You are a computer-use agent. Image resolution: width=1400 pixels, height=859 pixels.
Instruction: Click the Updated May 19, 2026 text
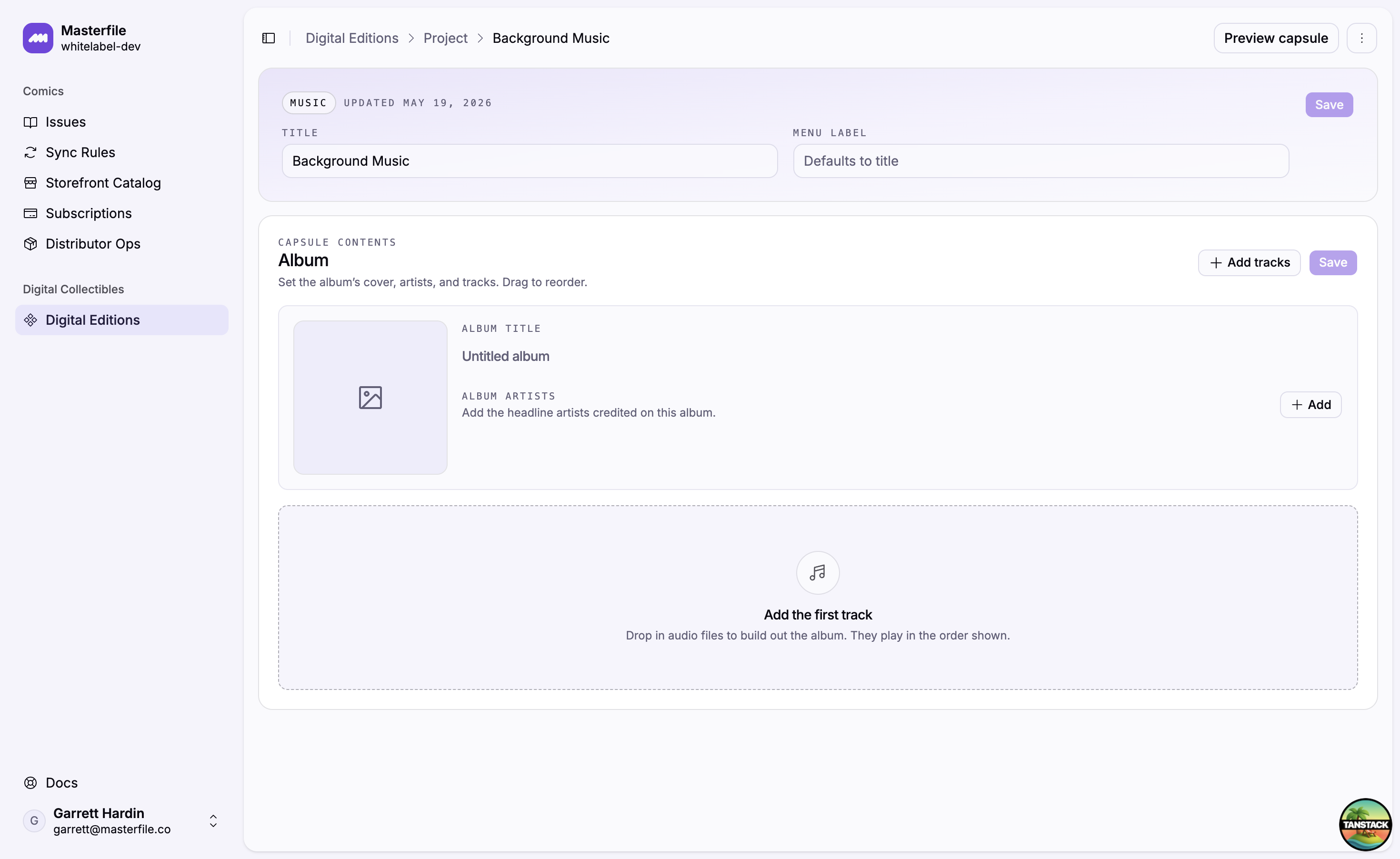coord(418,103)
